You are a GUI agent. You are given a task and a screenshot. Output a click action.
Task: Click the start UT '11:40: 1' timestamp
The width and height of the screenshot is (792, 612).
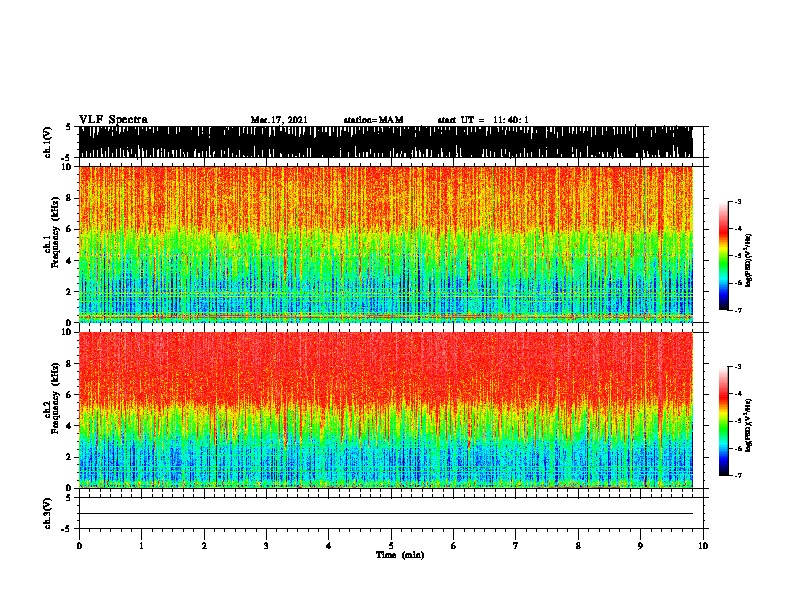pos(511,120)
